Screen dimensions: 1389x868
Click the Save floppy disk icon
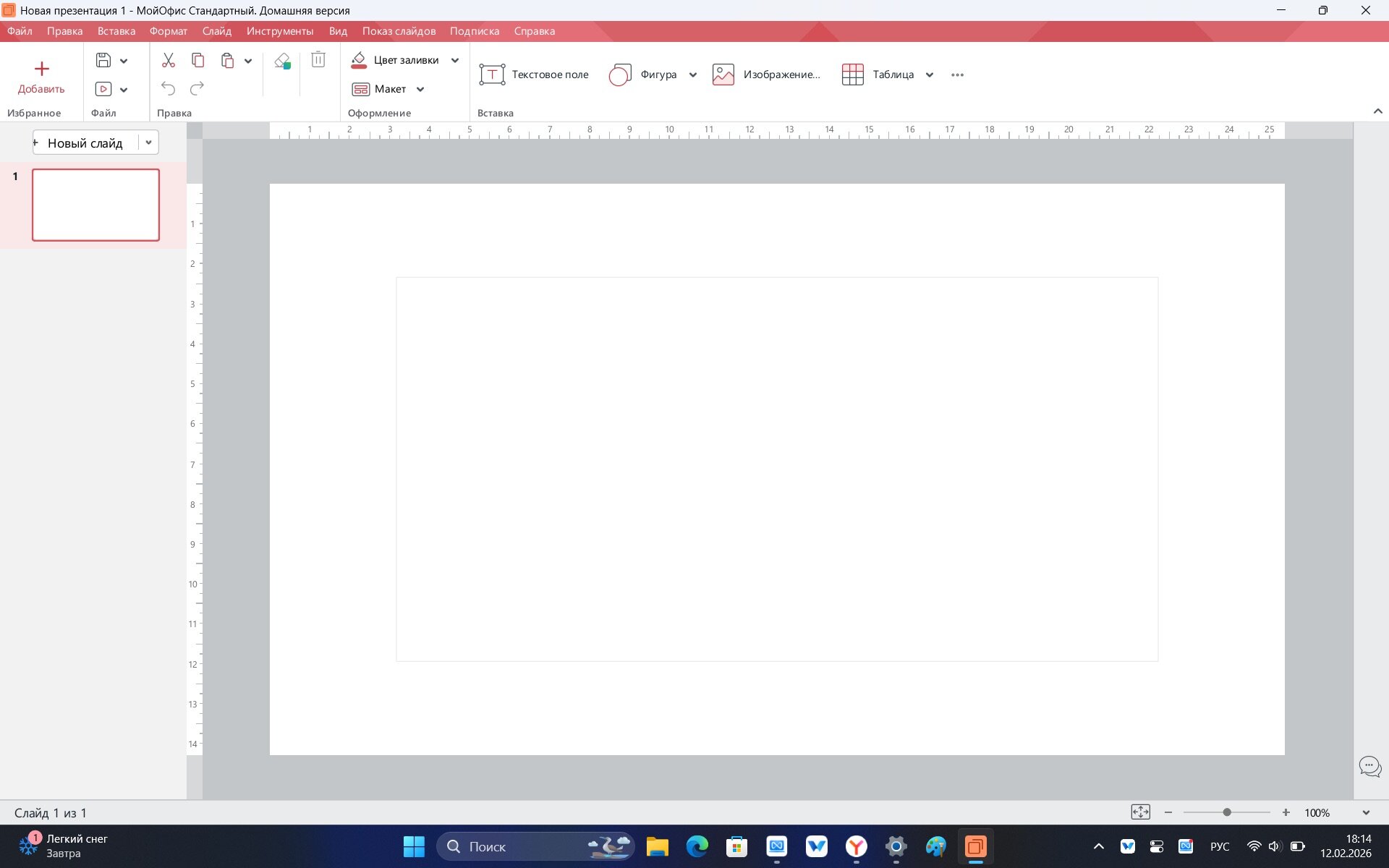[x=103, y=60]
